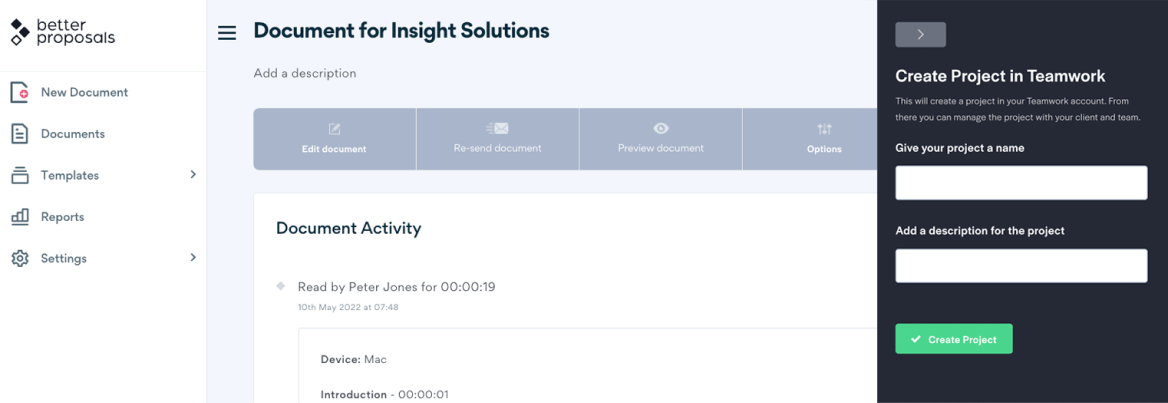
Task: Open Documents from the sidebar
Action: tap(73, 134)
